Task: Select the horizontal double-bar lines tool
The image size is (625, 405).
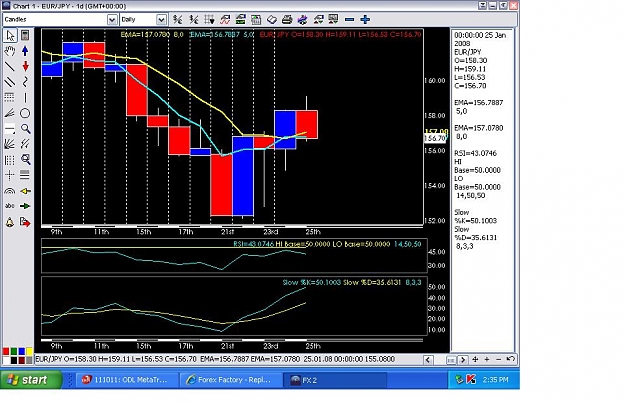Action: click(x=25, y=175)
